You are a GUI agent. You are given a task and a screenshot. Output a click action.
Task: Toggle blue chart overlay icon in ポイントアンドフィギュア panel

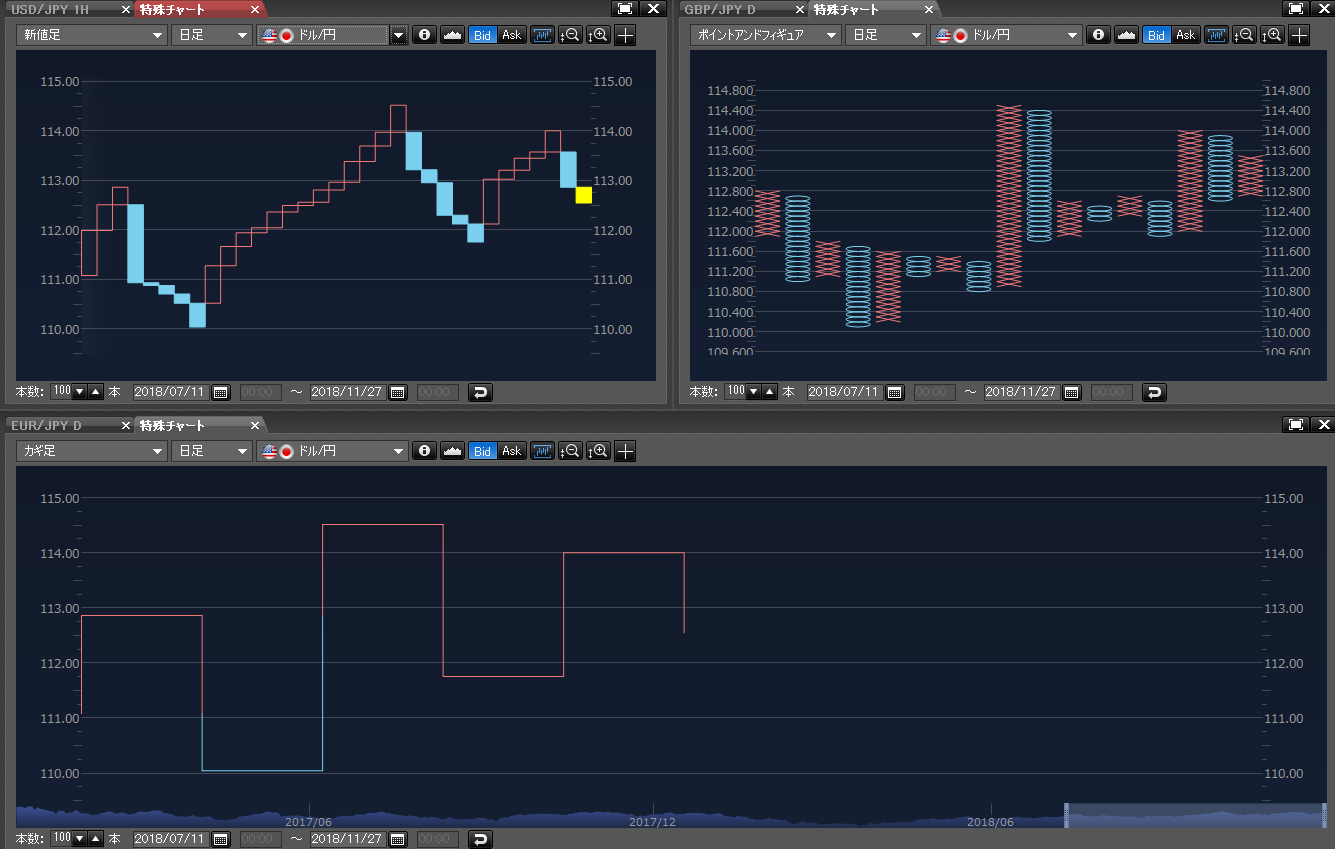pyautogui.click(x=1216, y=35)
